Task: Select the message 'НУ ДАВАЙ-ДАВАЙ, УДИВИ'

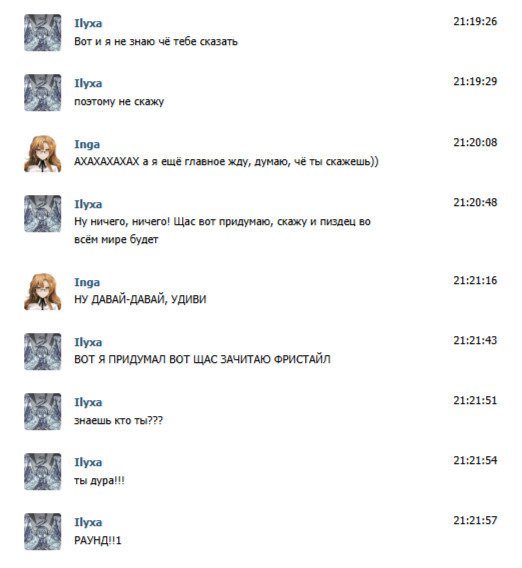Action: click(x=140, y=300)
